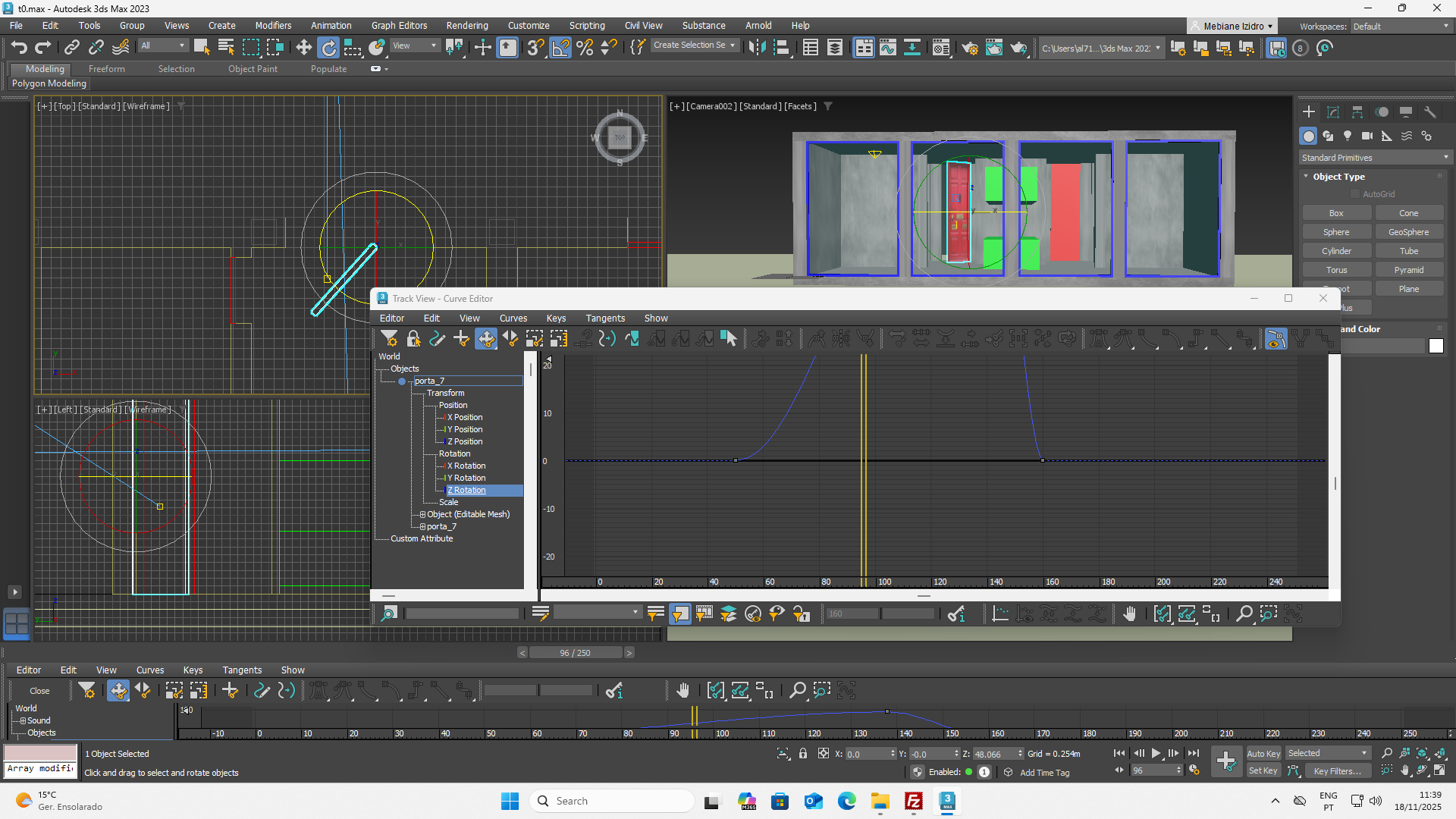Click the Move Keys tool in Curve Editor
1456x819 pixels.
(486, 339)
